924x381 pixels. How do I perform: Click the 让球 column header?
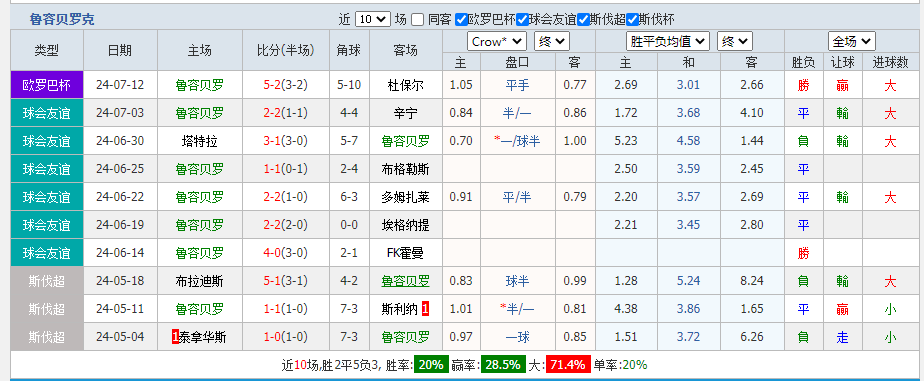(843, 62)
